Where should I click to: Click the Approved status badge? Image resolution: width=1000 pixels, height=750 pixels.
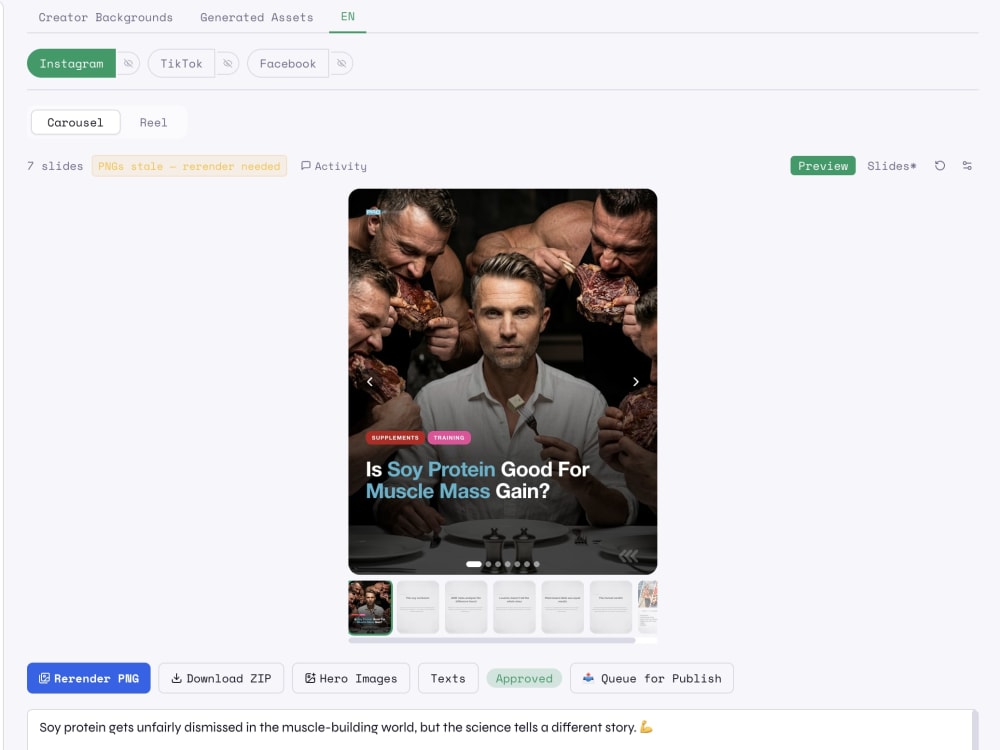[524, 678]
